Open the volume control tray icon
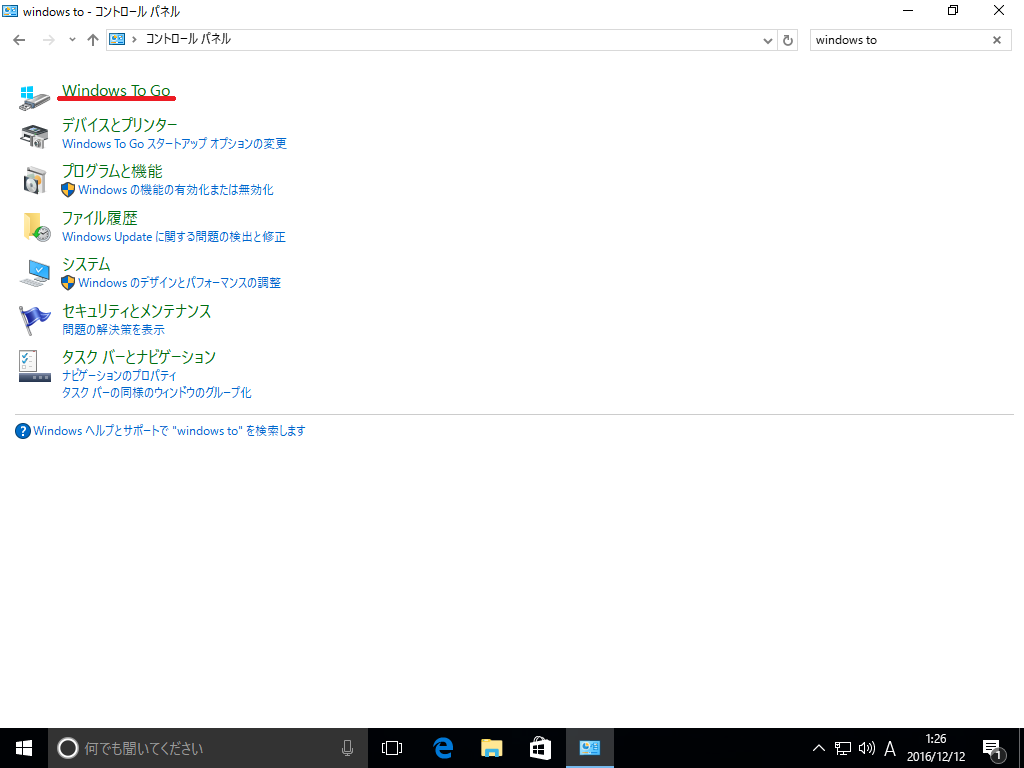The height and width of the screenshot is (768, 1024). click(867, 748)
